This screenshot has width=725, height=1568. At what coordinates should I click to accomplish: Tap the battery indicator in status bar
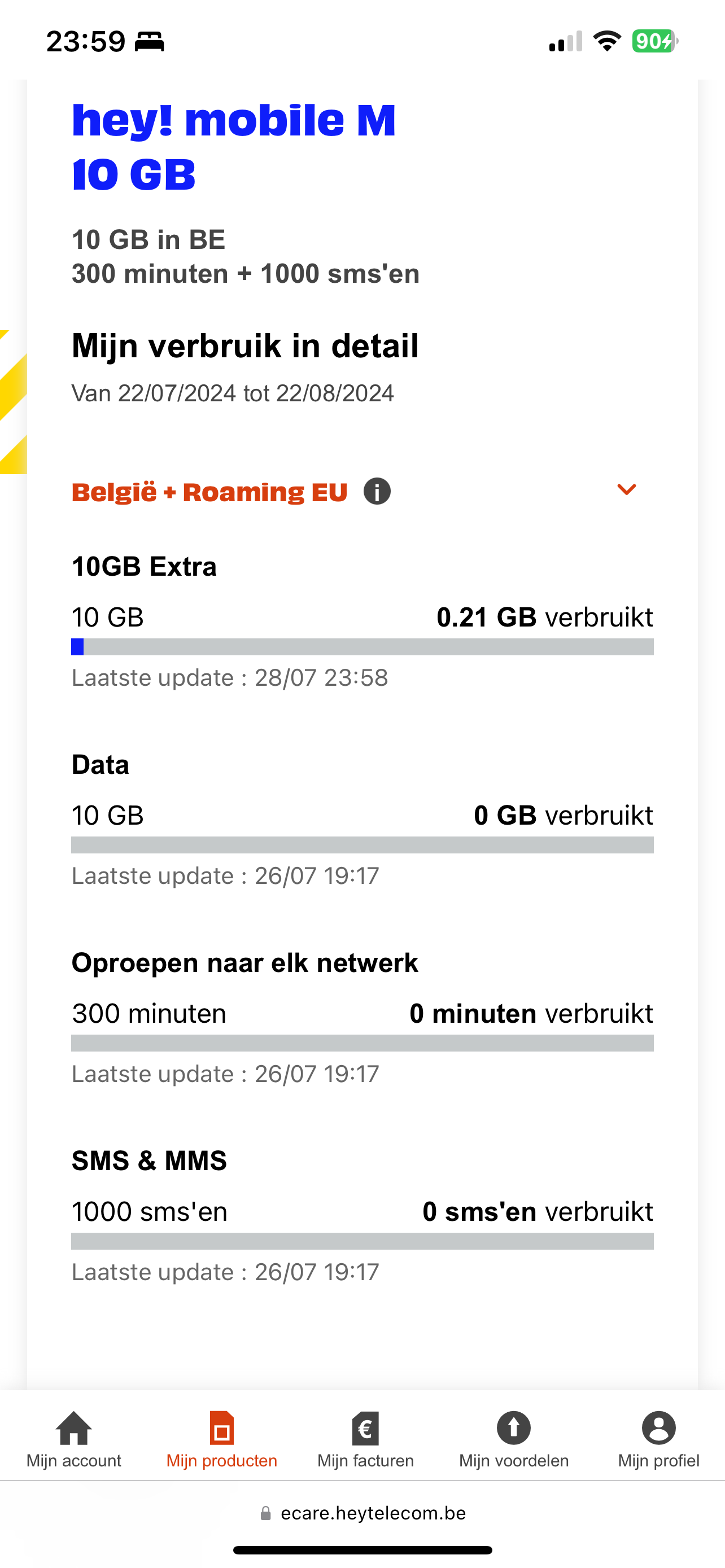pos(654,41)
